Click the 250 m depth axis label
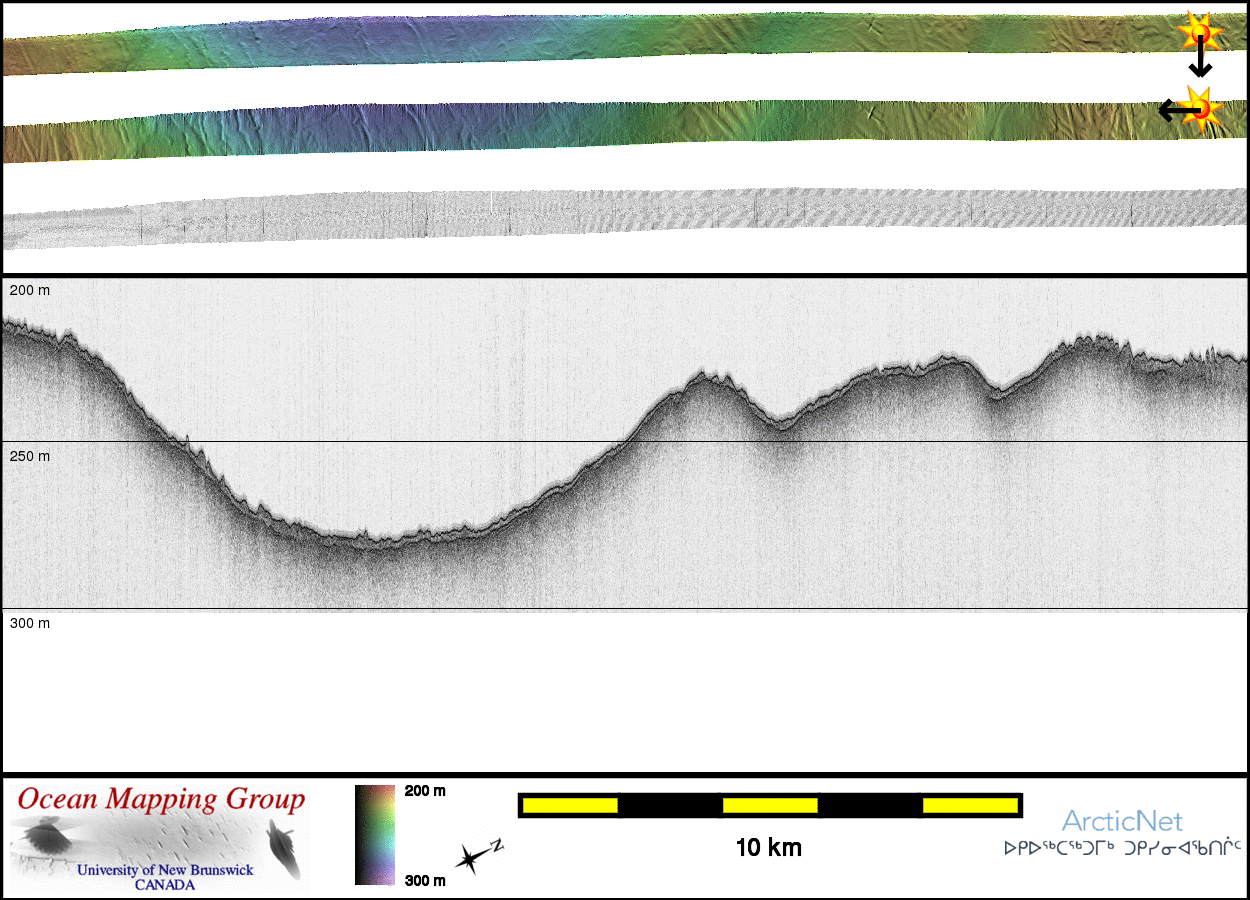 [x=30, y=456]
